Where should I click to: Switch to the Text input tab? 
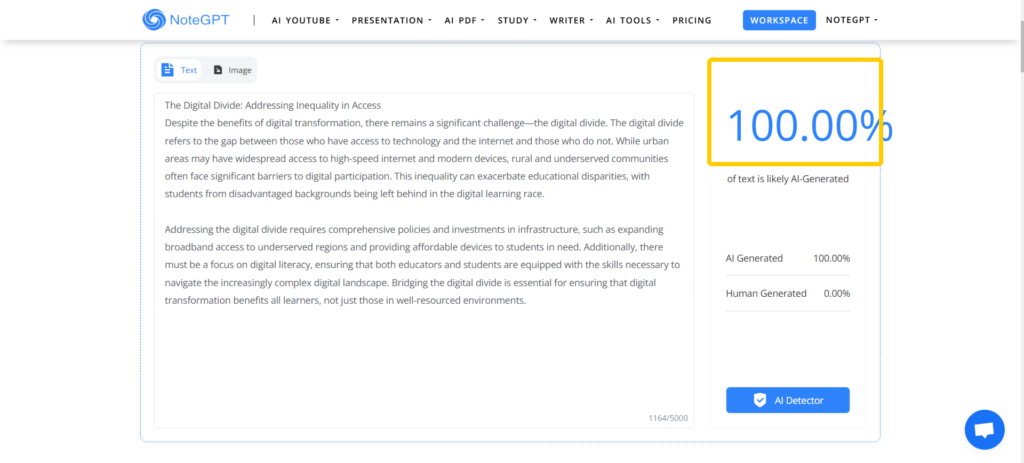(x=180, y=70)
